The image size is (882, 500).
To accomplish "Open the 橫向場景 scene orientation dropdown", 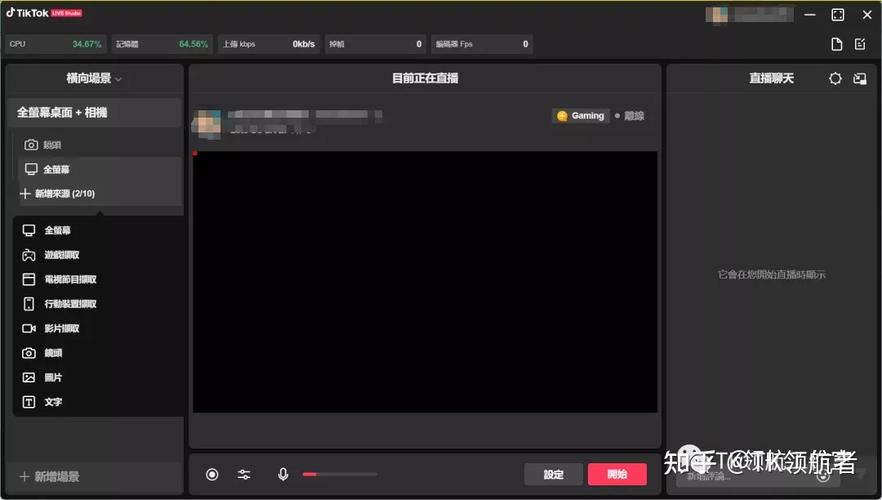I will [94, 78].
